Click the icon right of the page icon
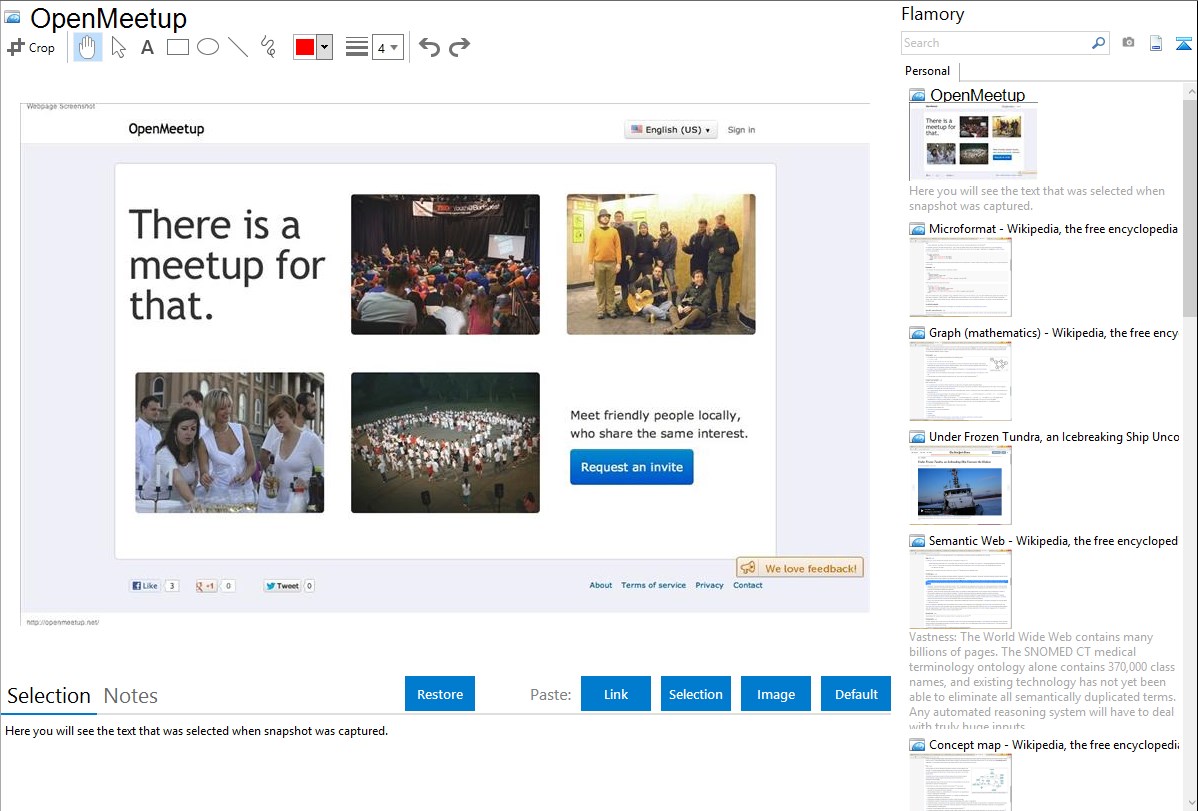1198x811 pixels. (x=1183, y=43)
